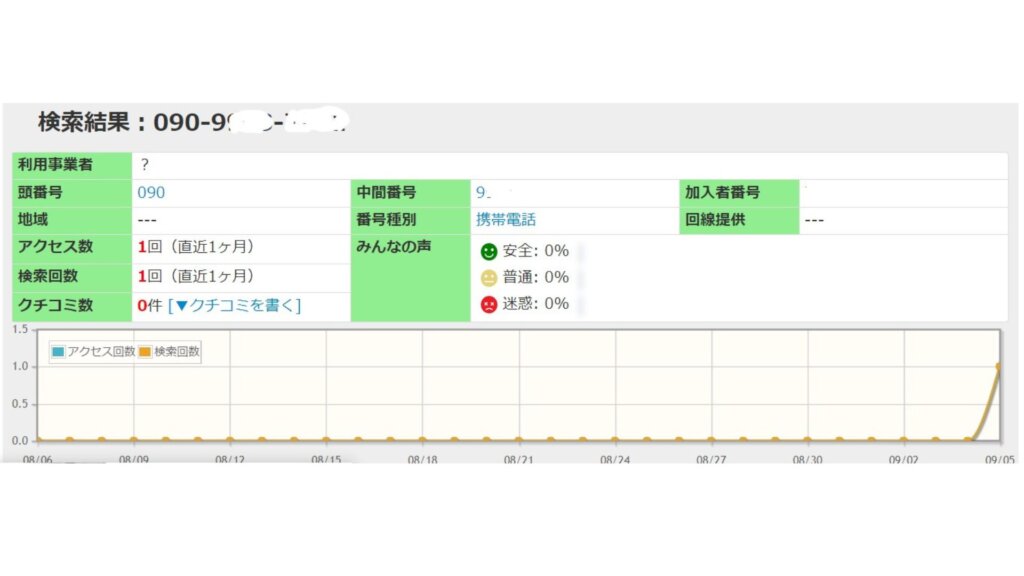Click the 08/21 date label on chart axis

point(520,459)
